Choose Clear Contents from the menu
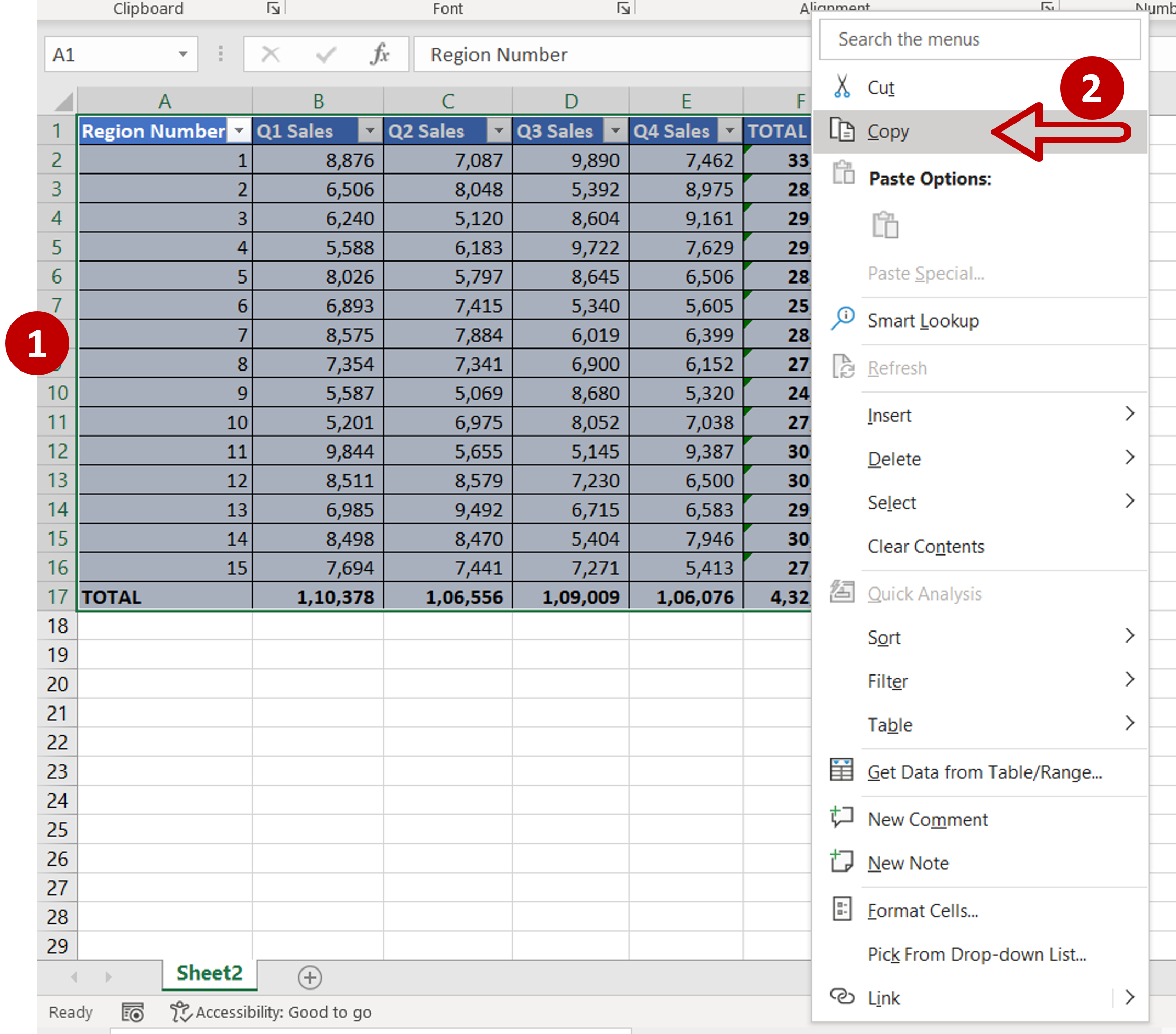The image size is (1176, 1034). (980, 546)
